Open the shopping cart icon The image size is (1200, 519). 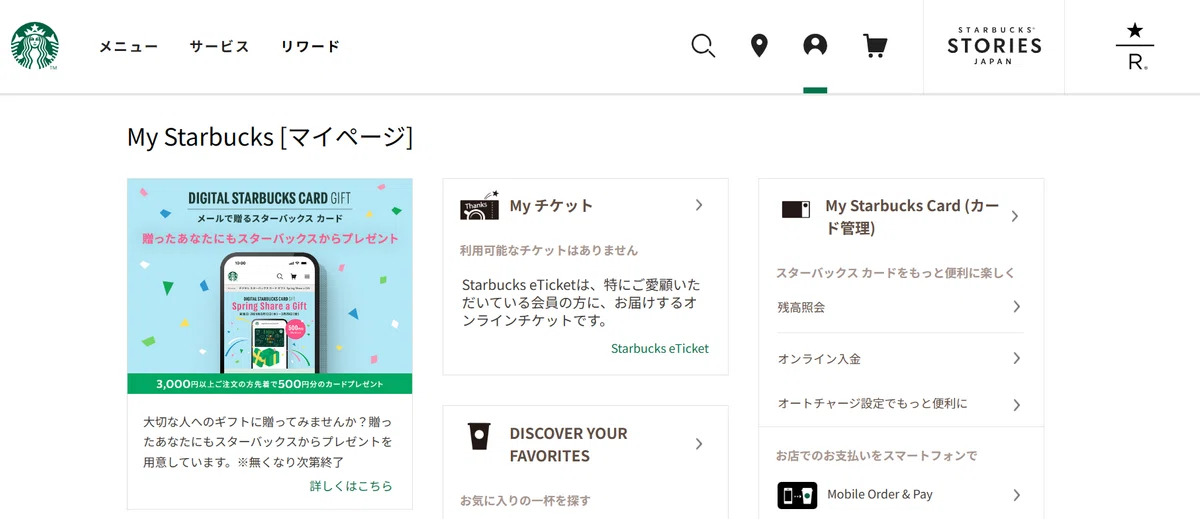pyautogui.click(x=875, y=46)
